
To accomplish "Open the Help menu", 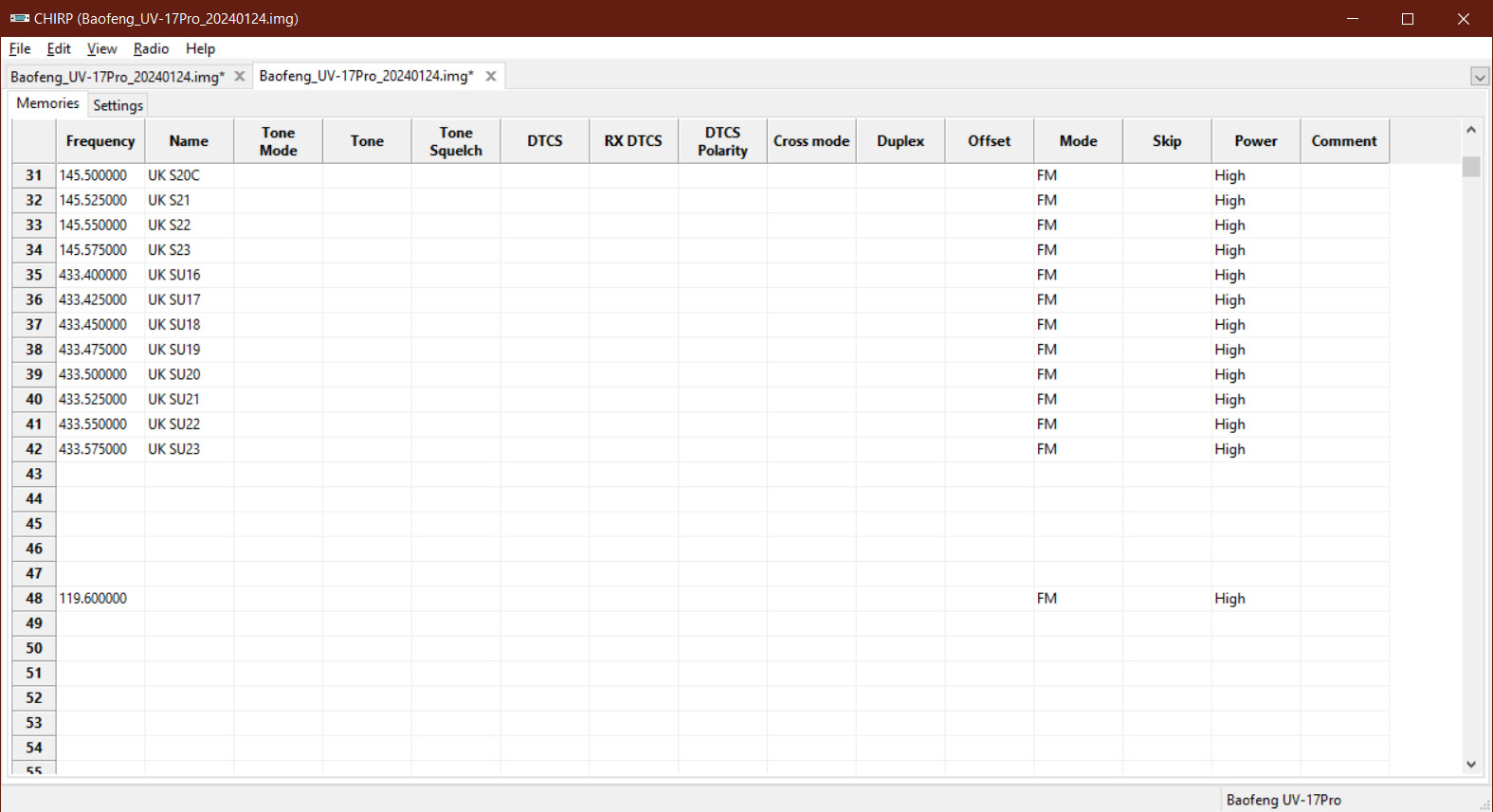I will coord(200,48).
